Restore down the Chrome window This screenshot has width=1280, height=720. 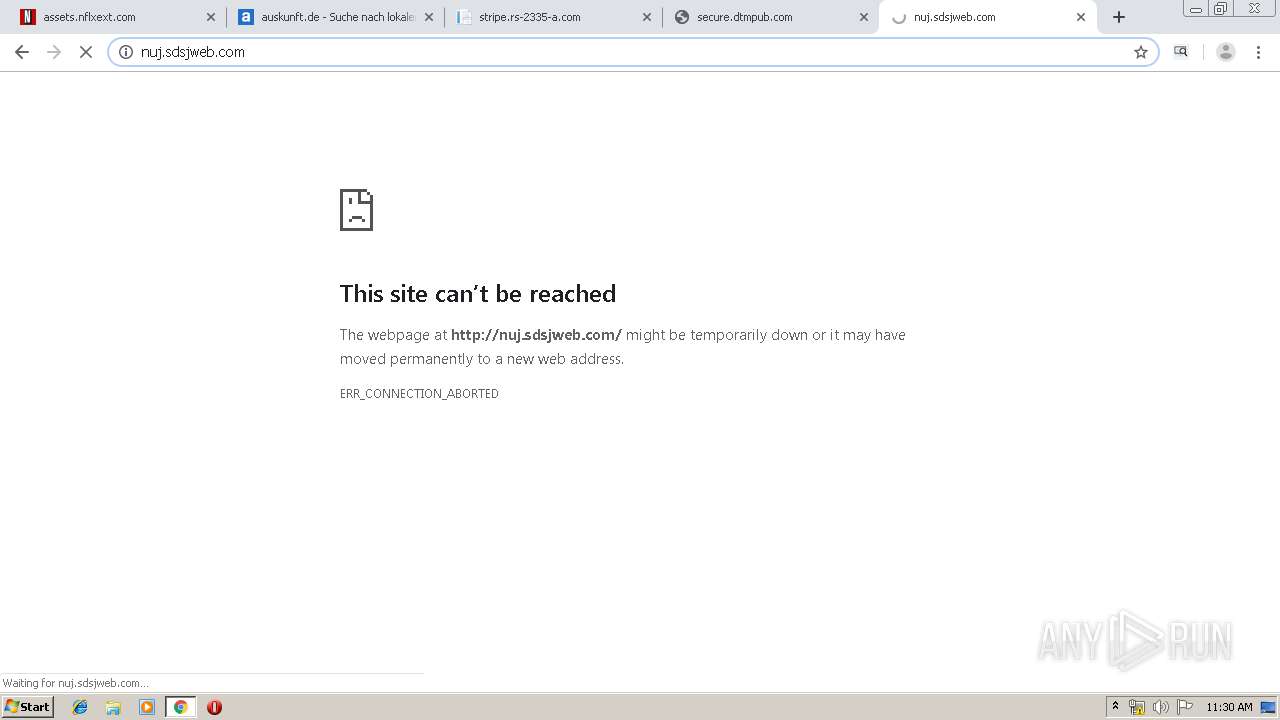[1221, 9]
